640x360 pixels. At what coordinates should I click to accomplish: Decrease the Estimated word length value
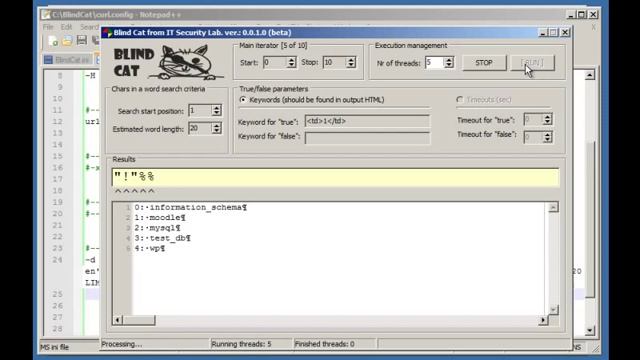pyautogui.click(x=217, y=131)
